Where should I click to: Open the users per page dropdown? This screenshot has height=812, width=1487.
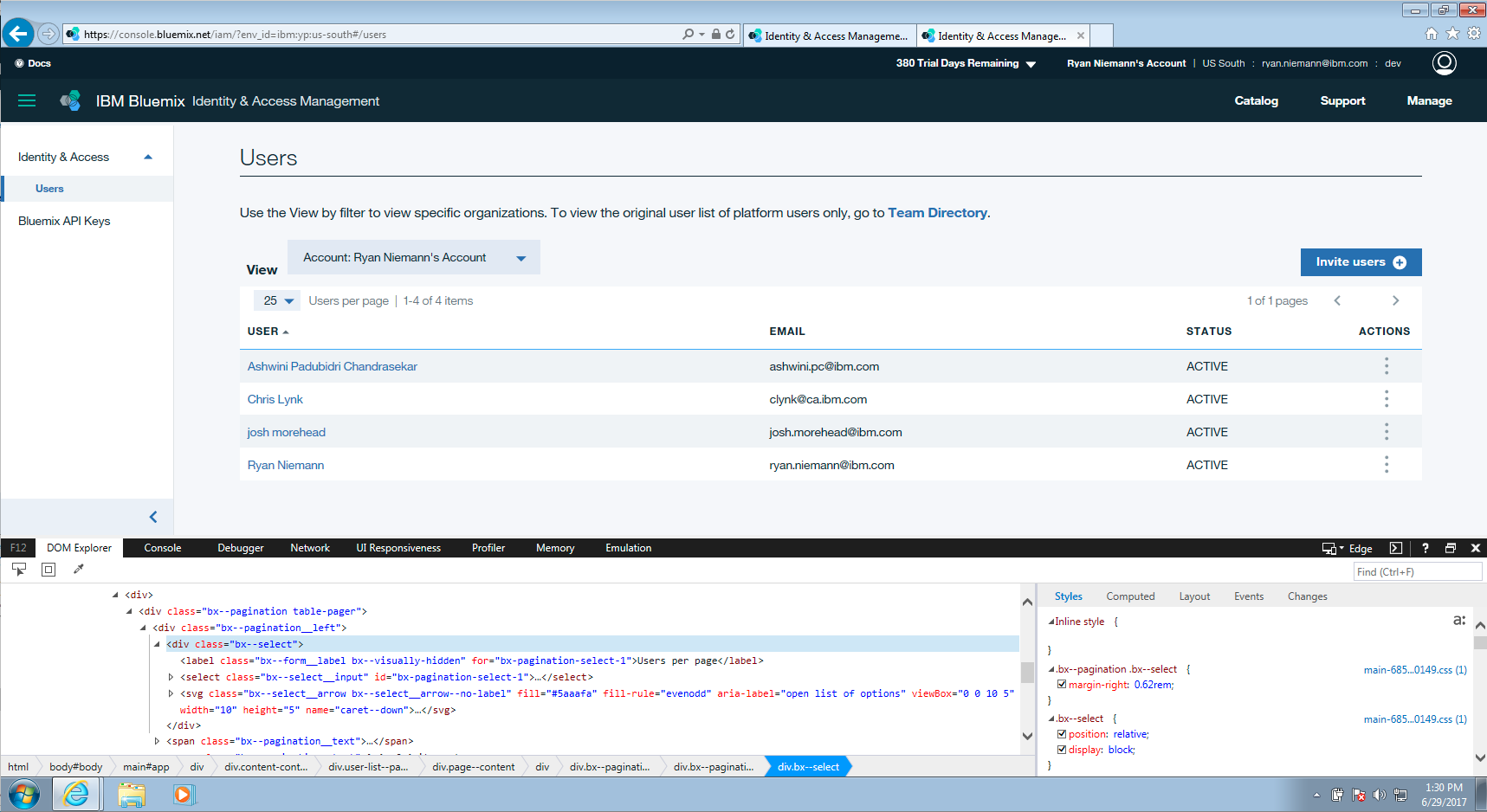[277, 300]
